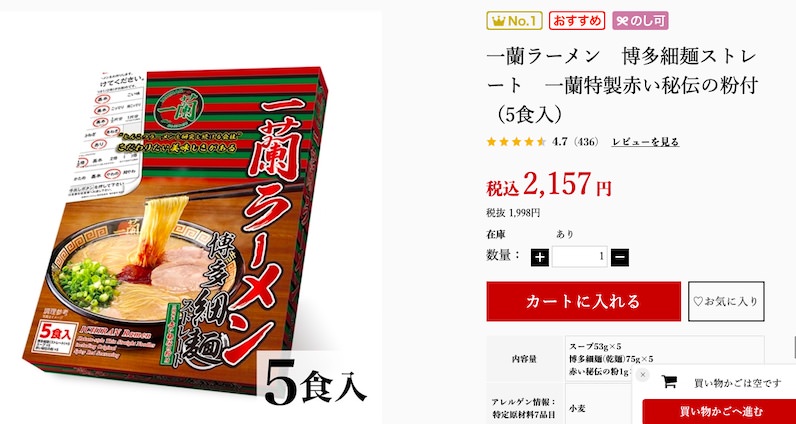Viewport: 796px width, 424px height.
Task: Click the minus quantity stepper button
Action: click(x=620, y=257)
